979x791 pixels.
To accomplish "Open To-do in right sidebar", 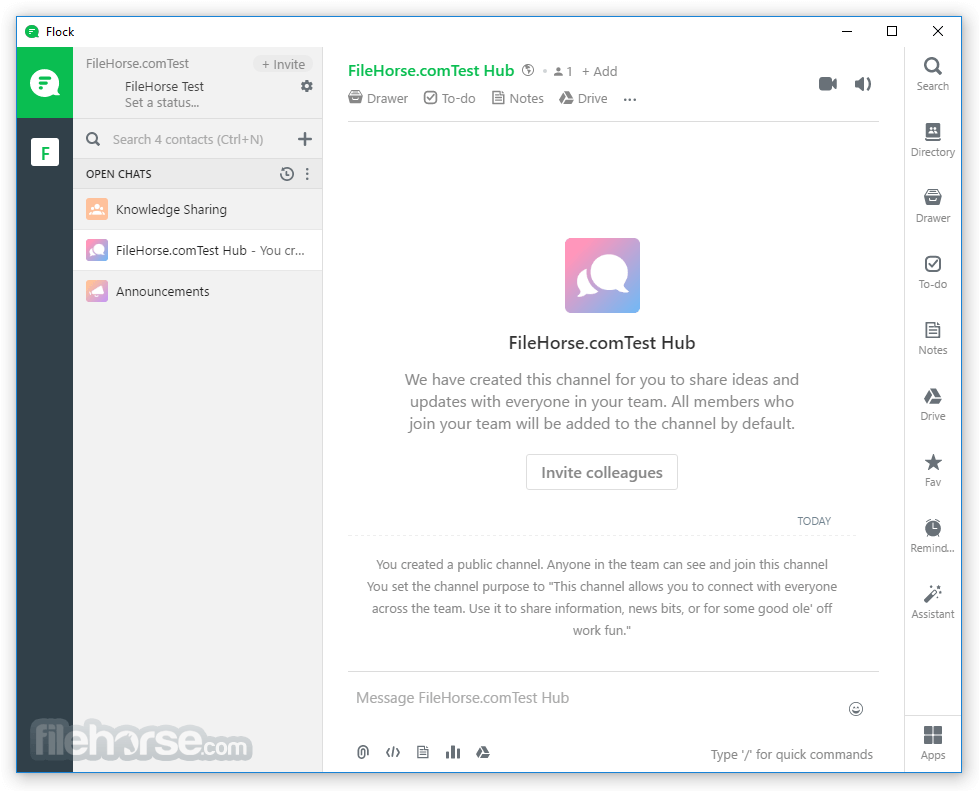I will click(x=933, y=273).
